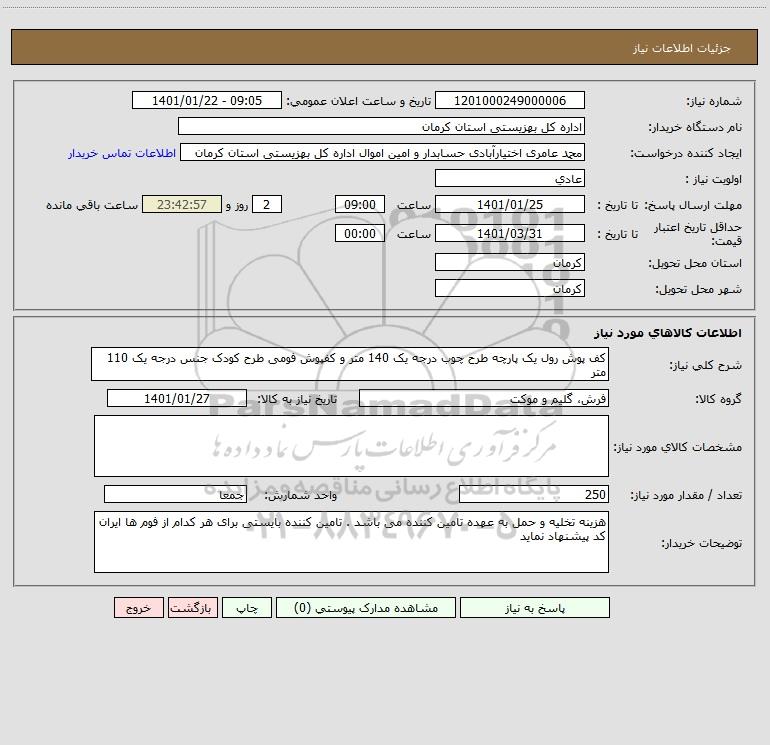Click the countdown timer 23:42:57
The image size is (770, 745).
point(182,205)
